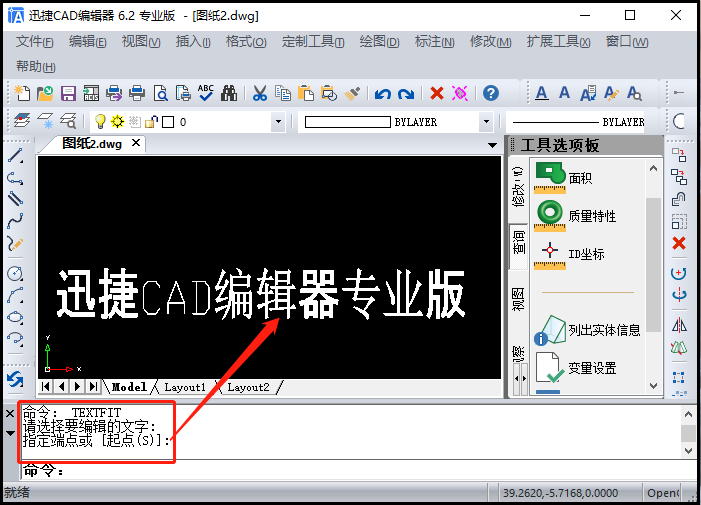Open the 修改(M) menu
This screenshot has width=701, height=505.
[x=490, y=42]
